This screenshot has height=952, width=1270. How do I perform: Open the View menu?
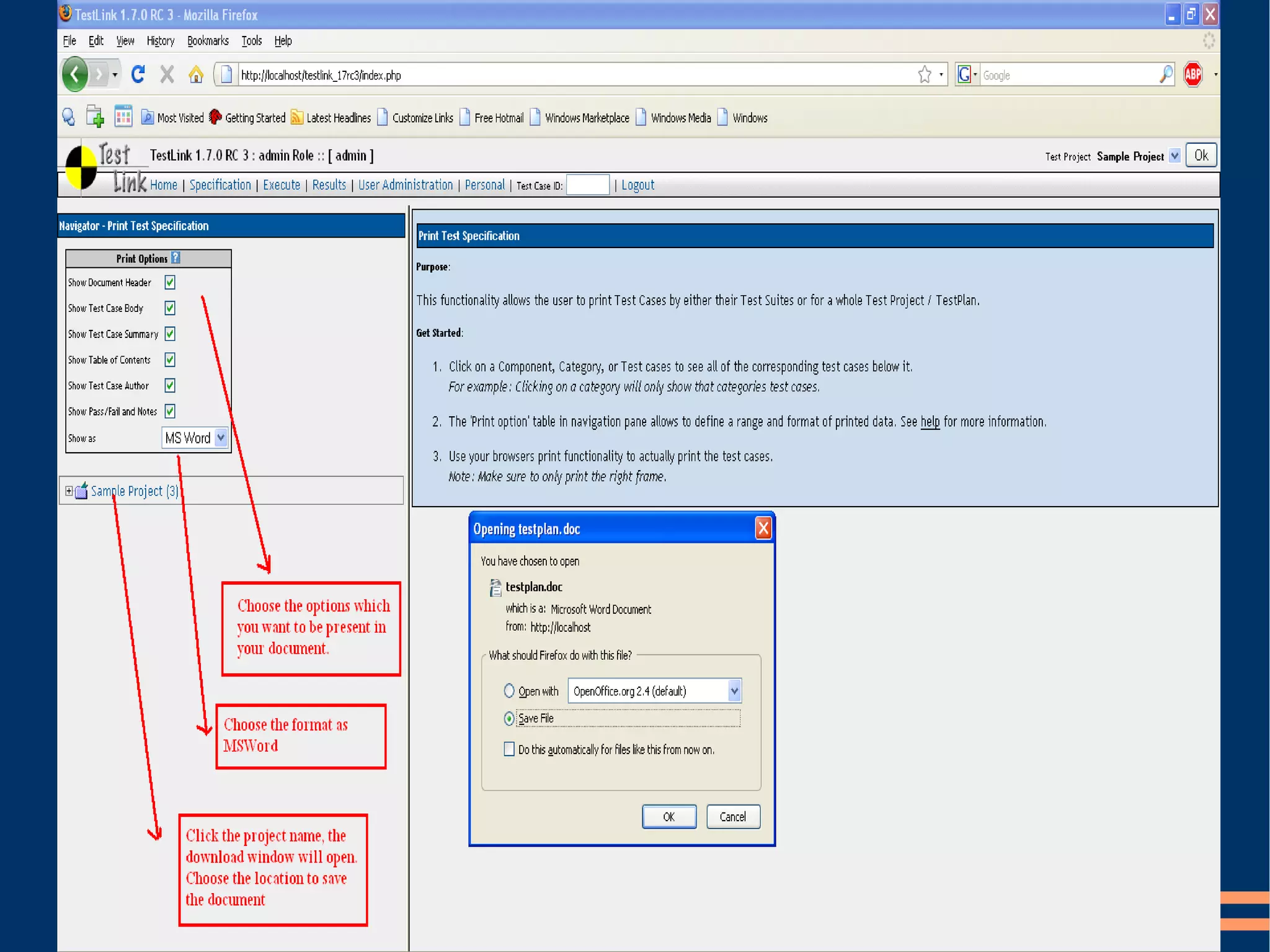click(125, 41)
